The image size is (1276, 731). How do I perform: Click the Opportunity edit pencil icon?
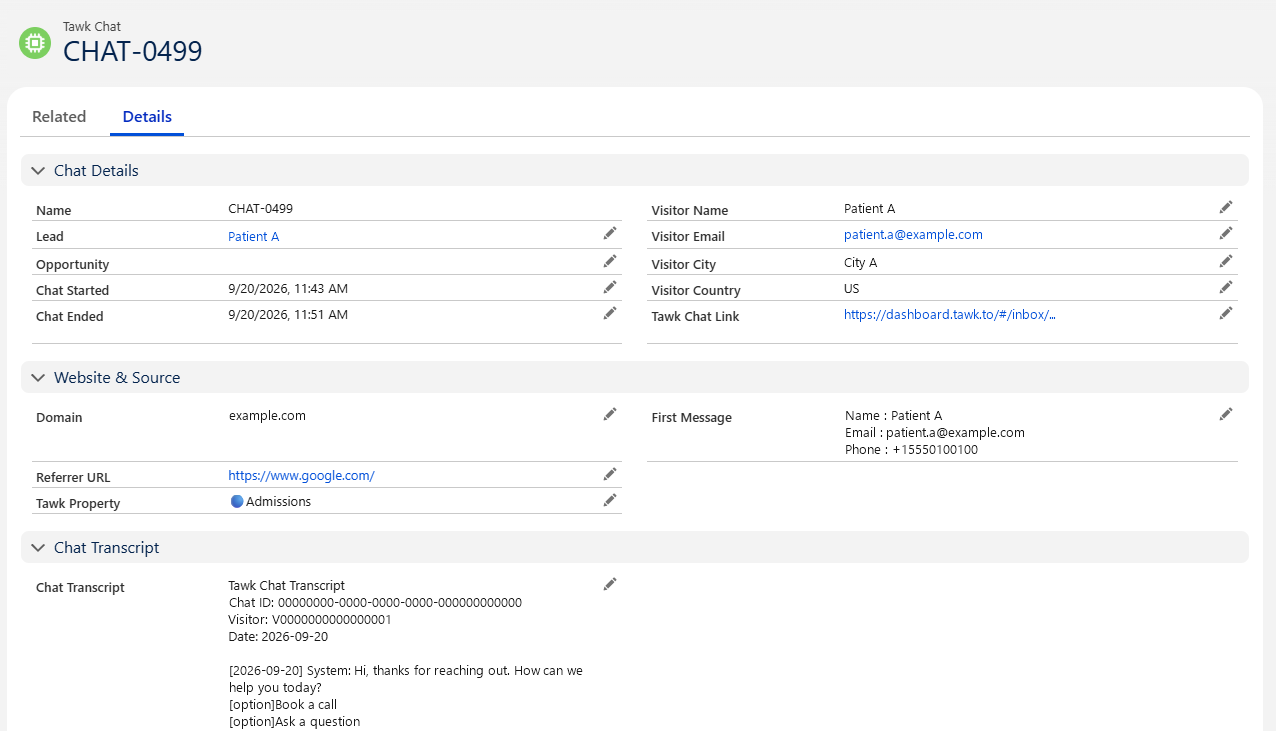[610, 261]
